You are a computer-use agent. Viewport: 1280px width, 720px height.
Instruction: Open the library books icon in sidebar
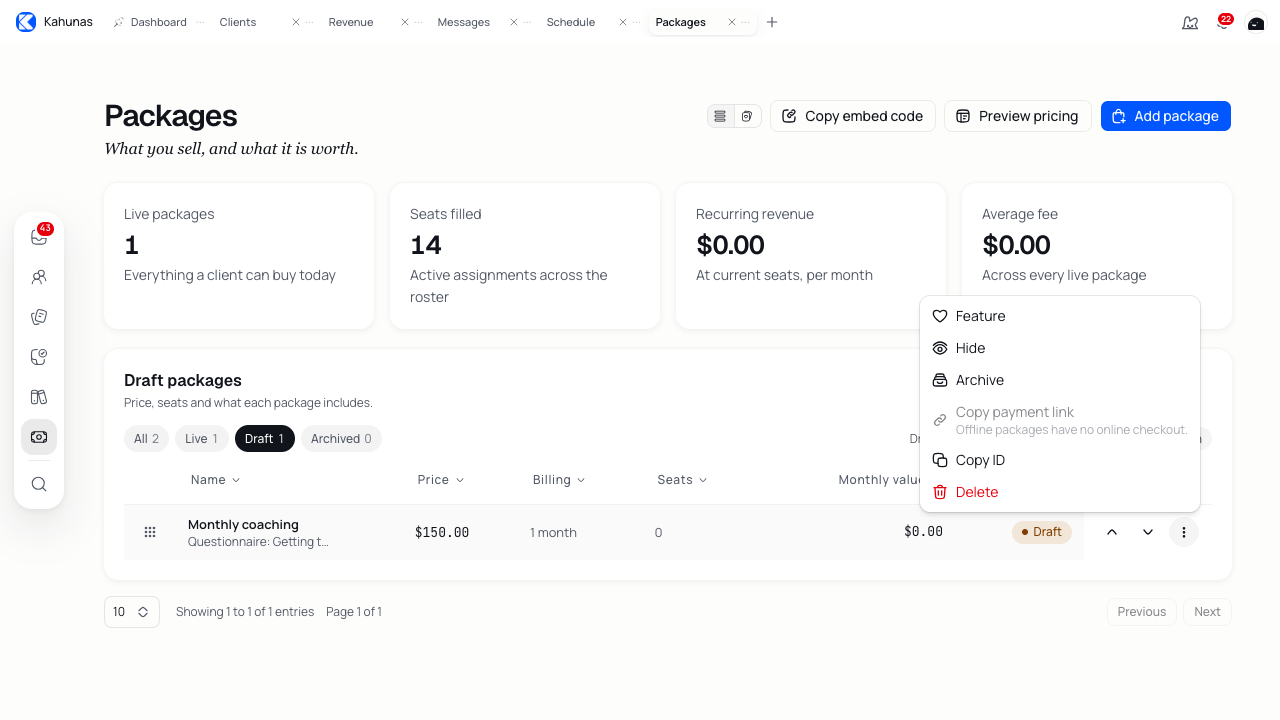pos(39,397)
